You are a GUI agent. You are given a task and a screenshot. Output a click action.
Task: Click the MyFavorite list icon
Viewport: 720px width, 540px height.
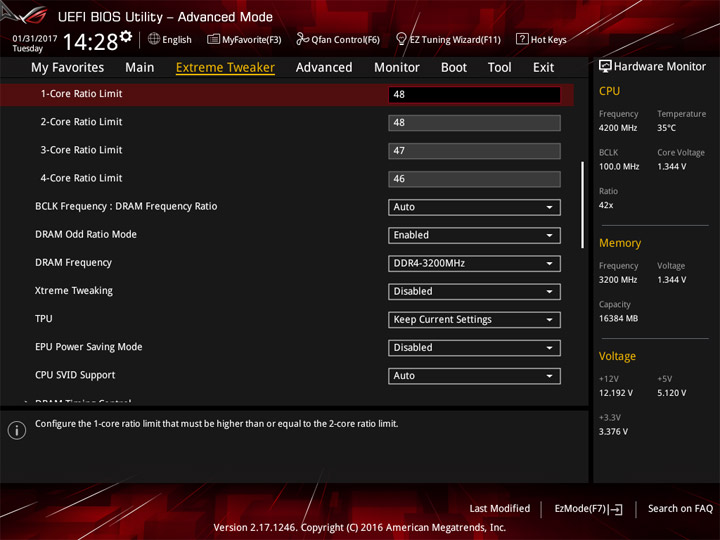(213, 39)
